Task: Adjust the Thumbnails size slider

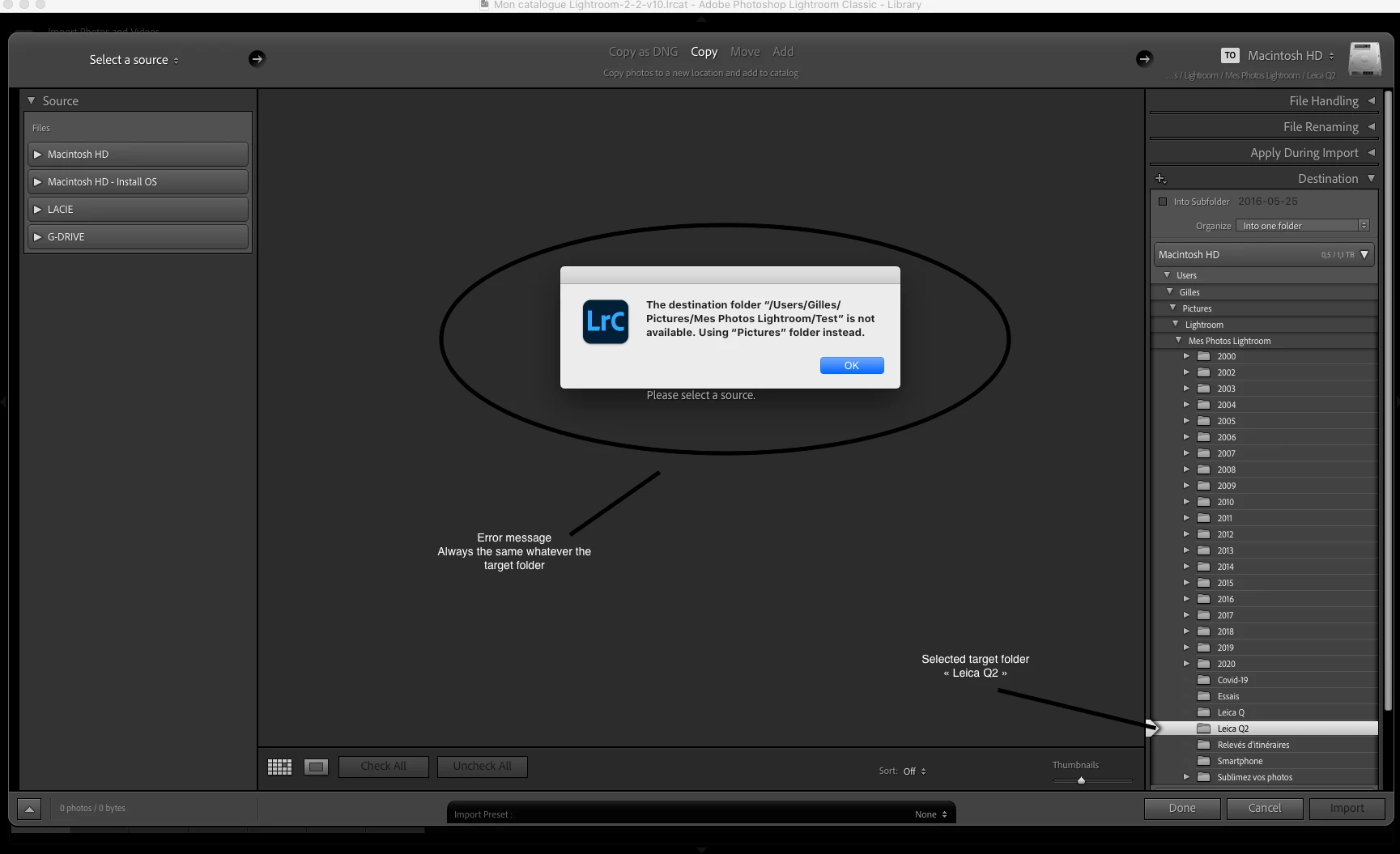Action: pos(1081,780)
